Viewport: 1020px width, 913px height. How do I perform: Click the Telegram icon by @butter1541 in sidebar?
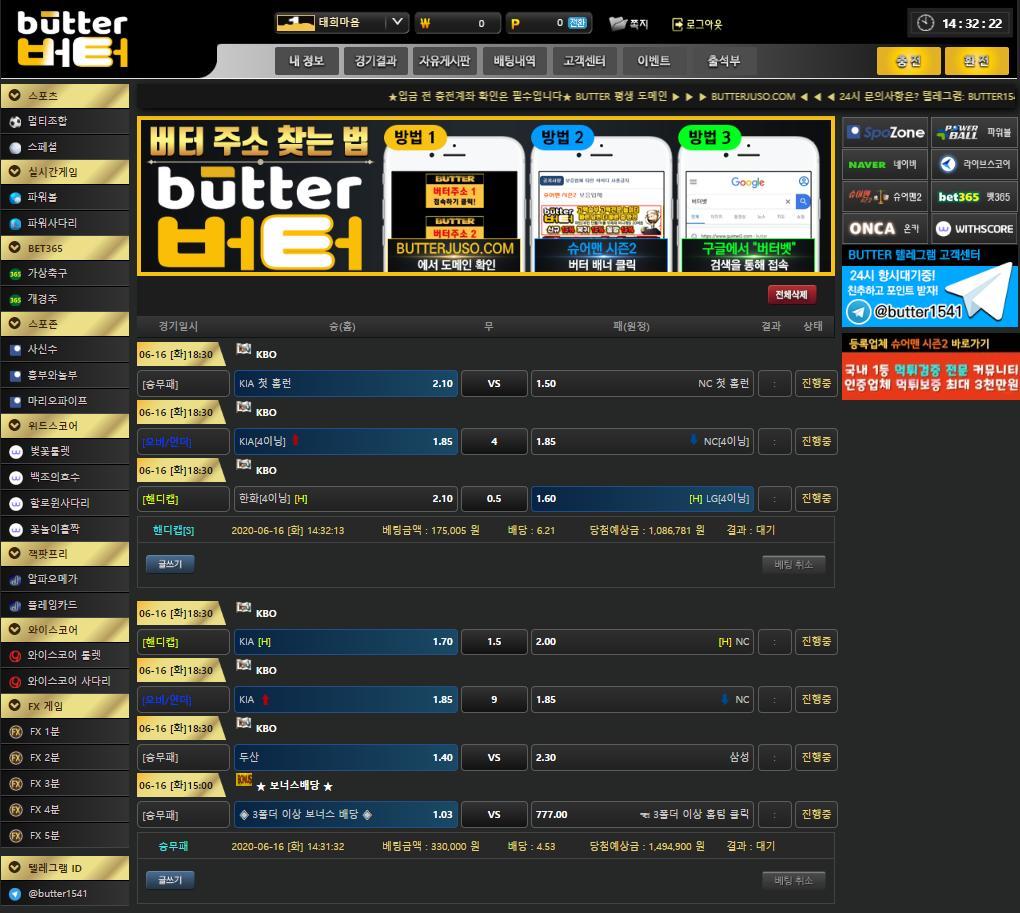[x=15, y=894]
